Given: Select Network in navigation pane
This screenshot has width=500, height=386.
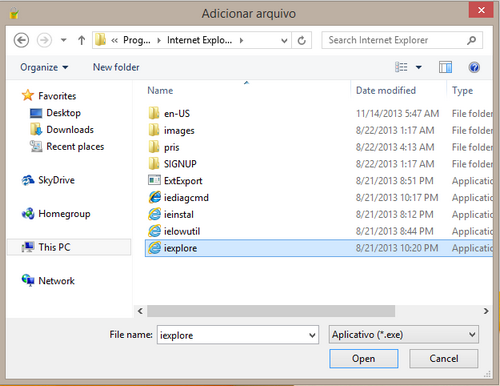Looking at the screenshot, I should [x=56, y=281].
